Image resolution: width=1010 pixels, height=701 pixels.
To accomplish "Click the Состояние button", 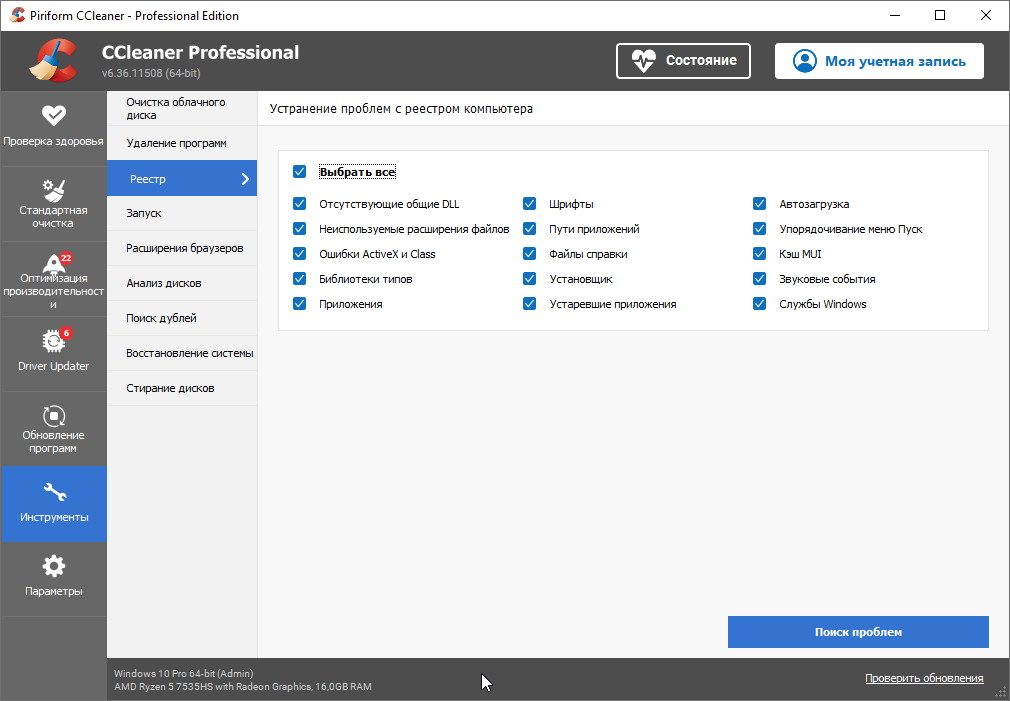I will (x=683, y=61).
